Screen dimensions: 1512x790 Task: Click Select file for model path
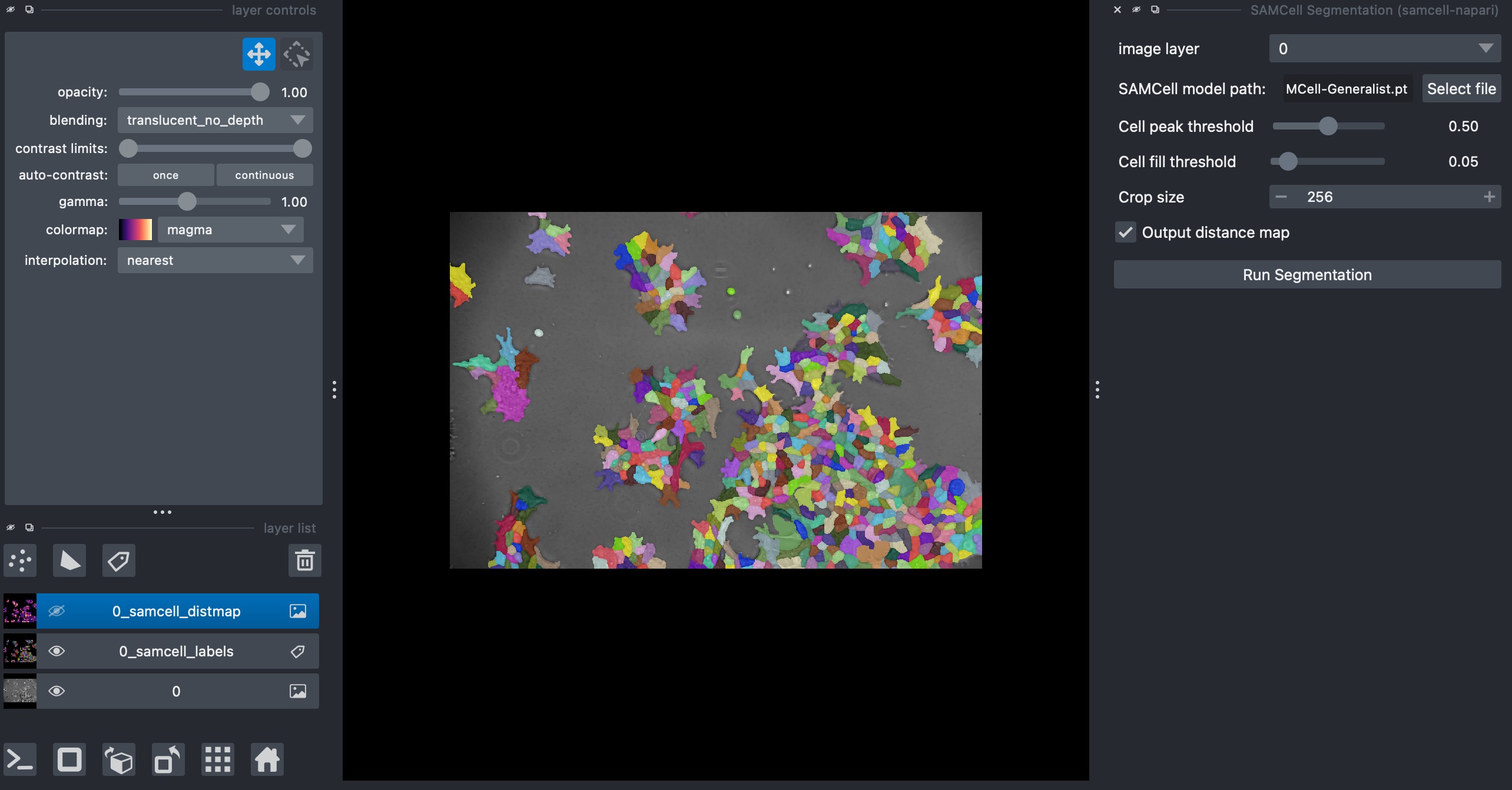[1461, 88]
